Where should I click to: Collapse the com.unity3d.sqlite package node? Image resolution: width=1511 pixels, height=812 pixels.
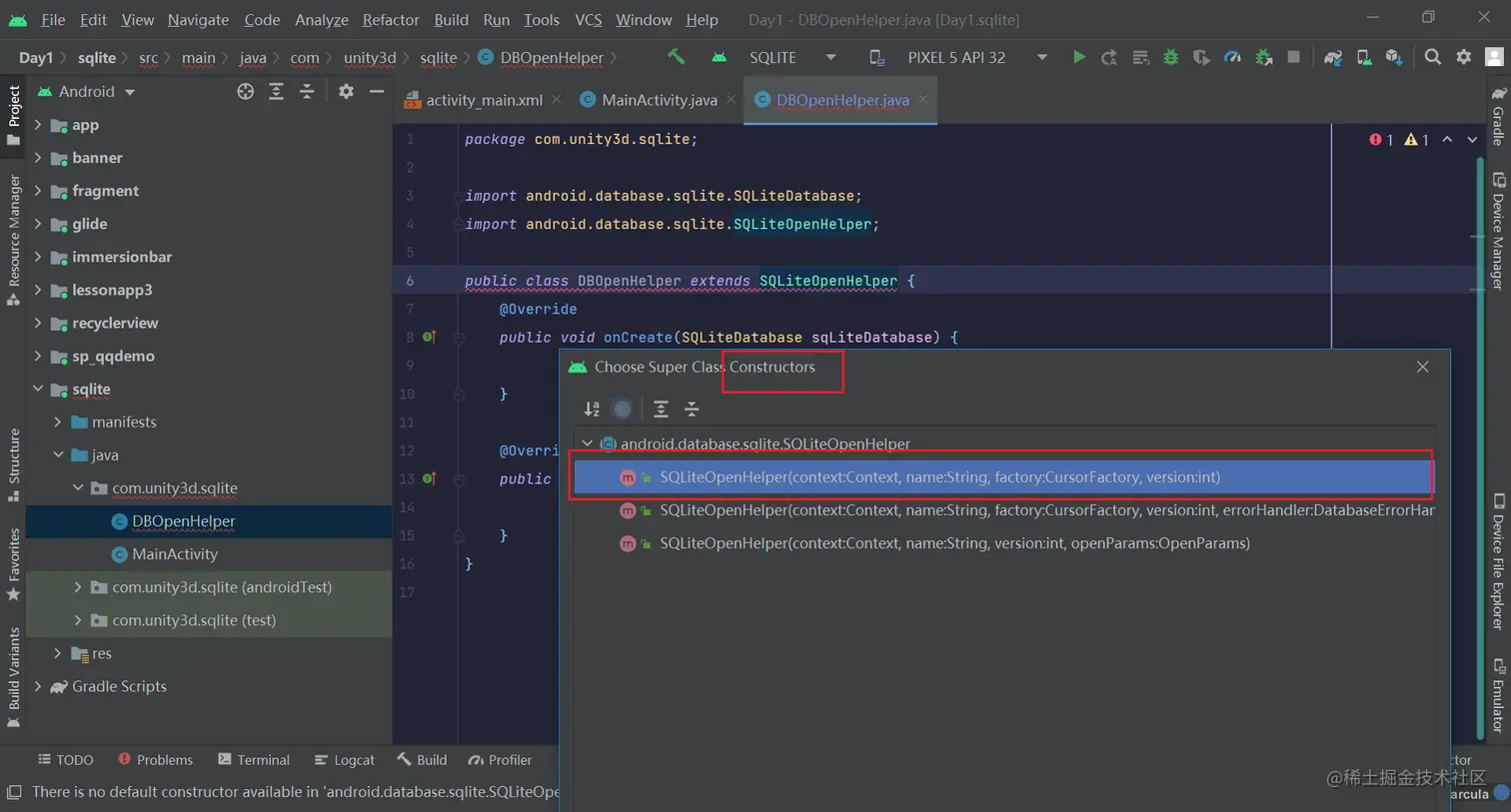coord(78,487)
